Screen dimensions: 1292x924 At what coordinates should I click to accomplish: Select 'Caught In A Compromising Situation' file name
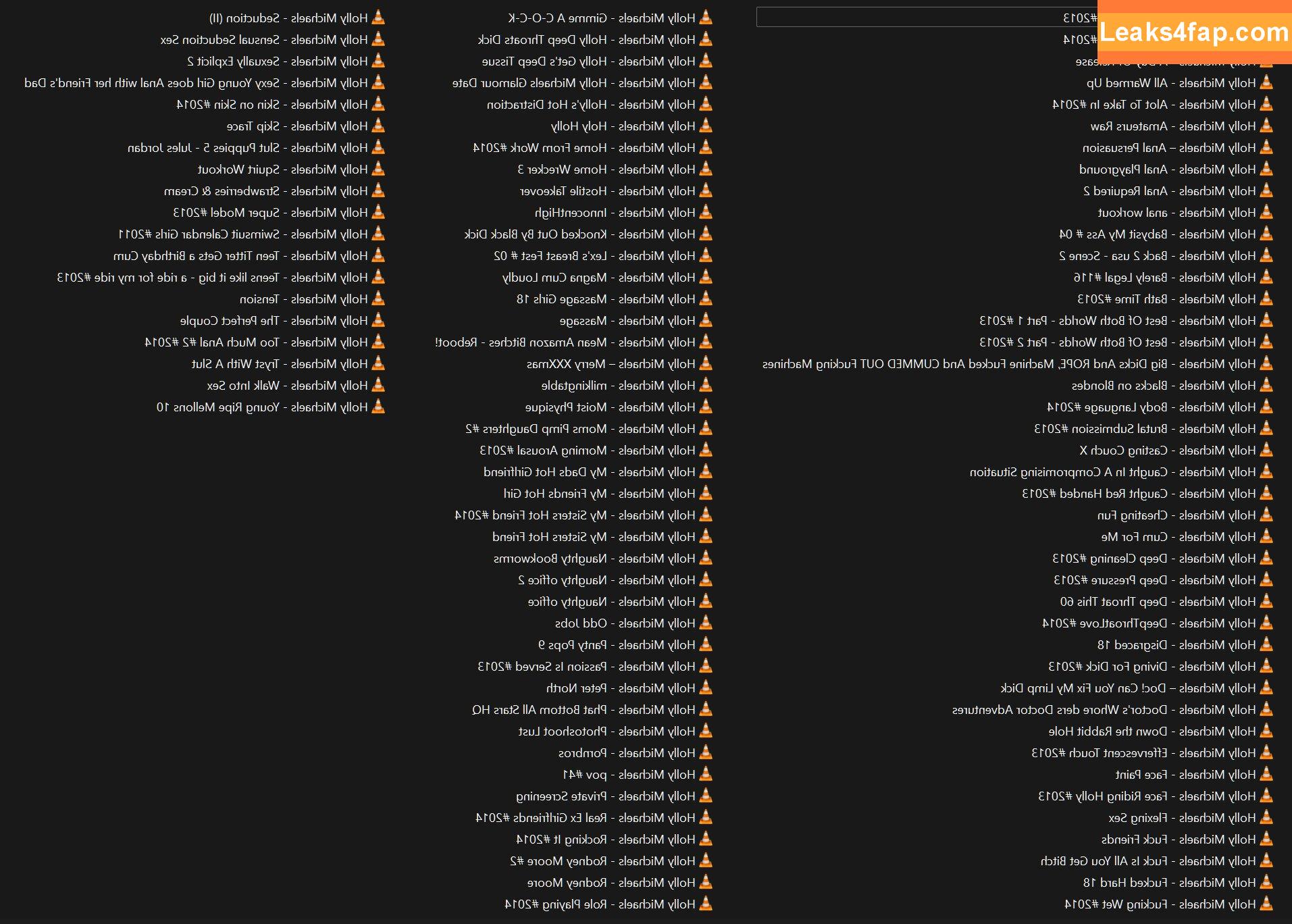[1068, 472]
